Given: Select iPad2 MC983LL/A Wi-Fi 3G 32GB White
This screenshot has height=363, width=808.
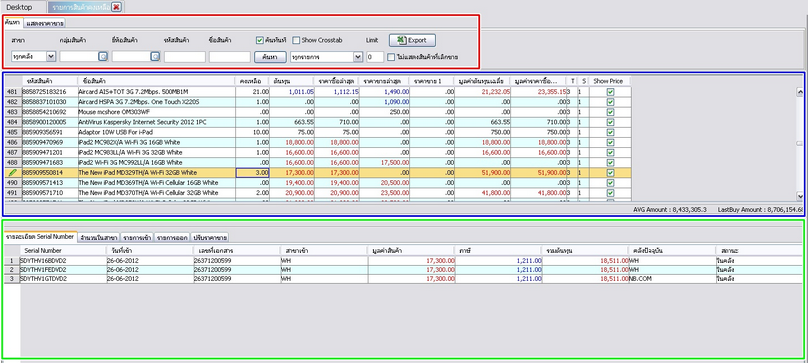Looking at the screenshot, I should pyautogui.click(x=317, y=153).
